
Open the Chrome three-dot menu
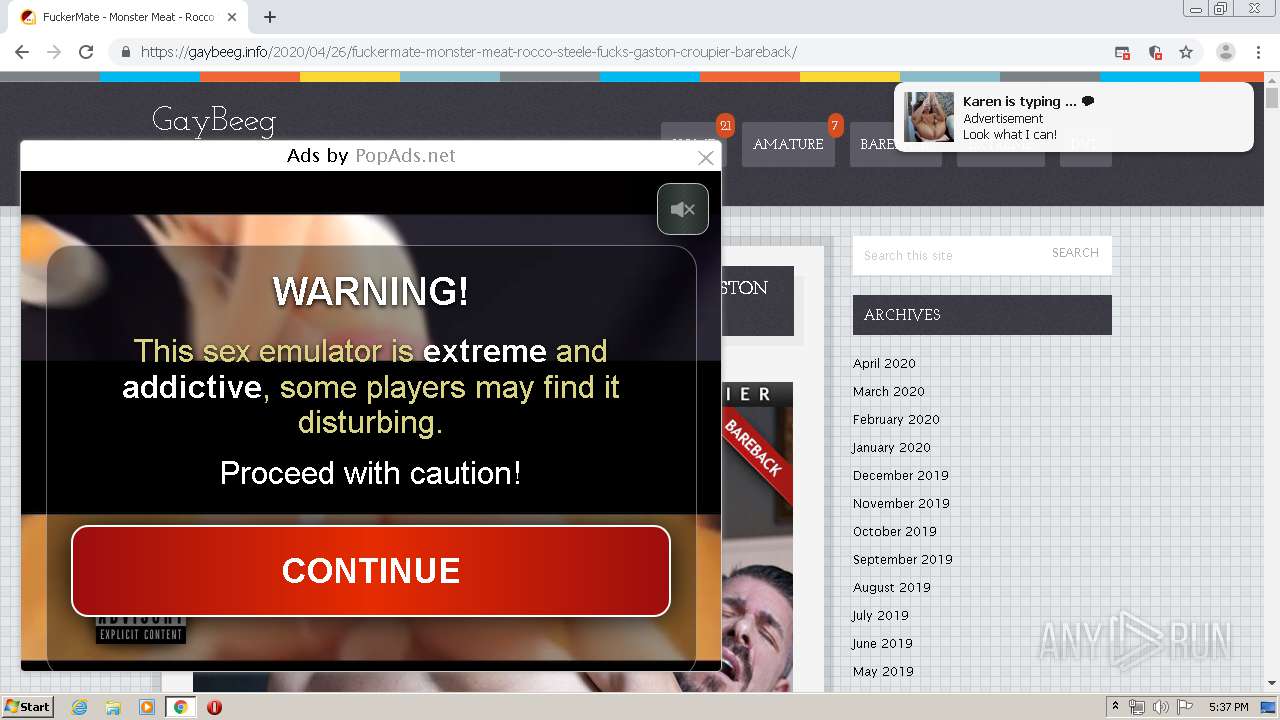pyautogui.click(x=1258, y=52)
